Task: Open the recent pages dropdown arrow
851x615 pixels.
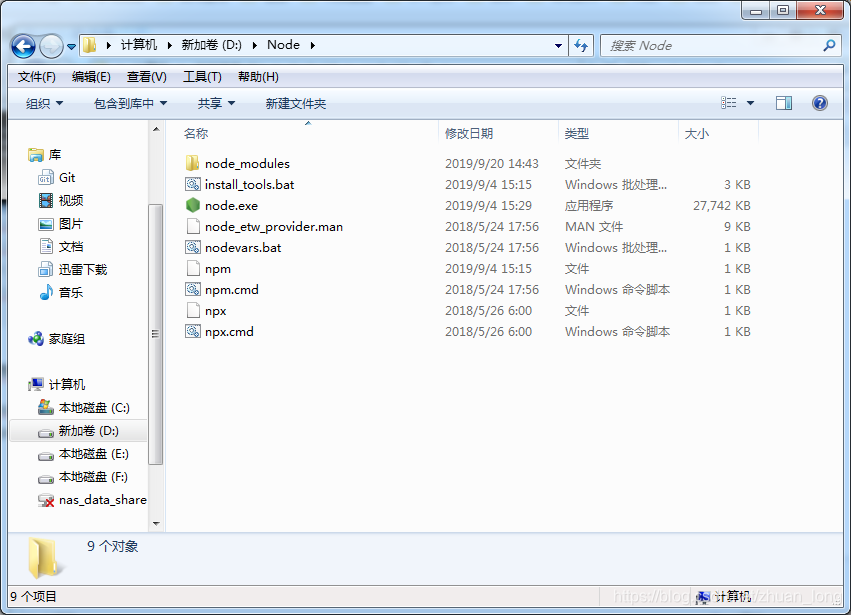Action: 71,47
